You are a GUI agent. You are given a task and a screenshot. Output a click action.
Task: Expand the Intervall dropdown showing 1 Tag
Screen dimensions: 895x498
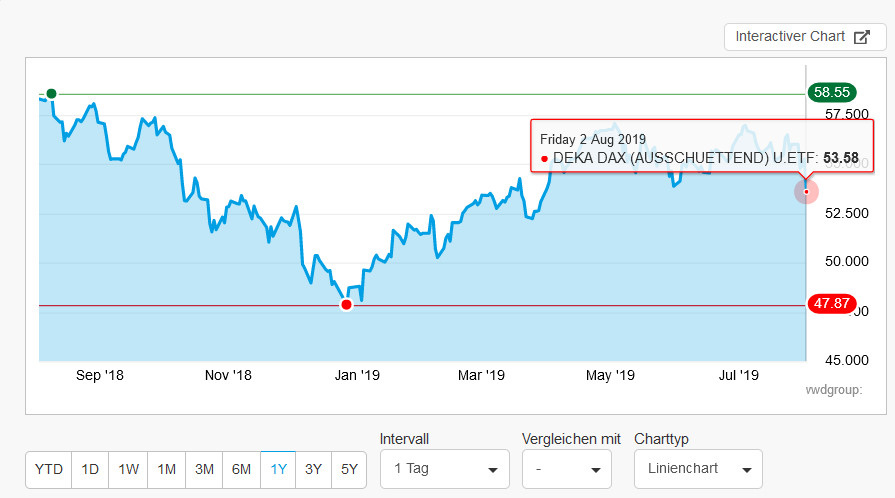(x=444, y=469)
